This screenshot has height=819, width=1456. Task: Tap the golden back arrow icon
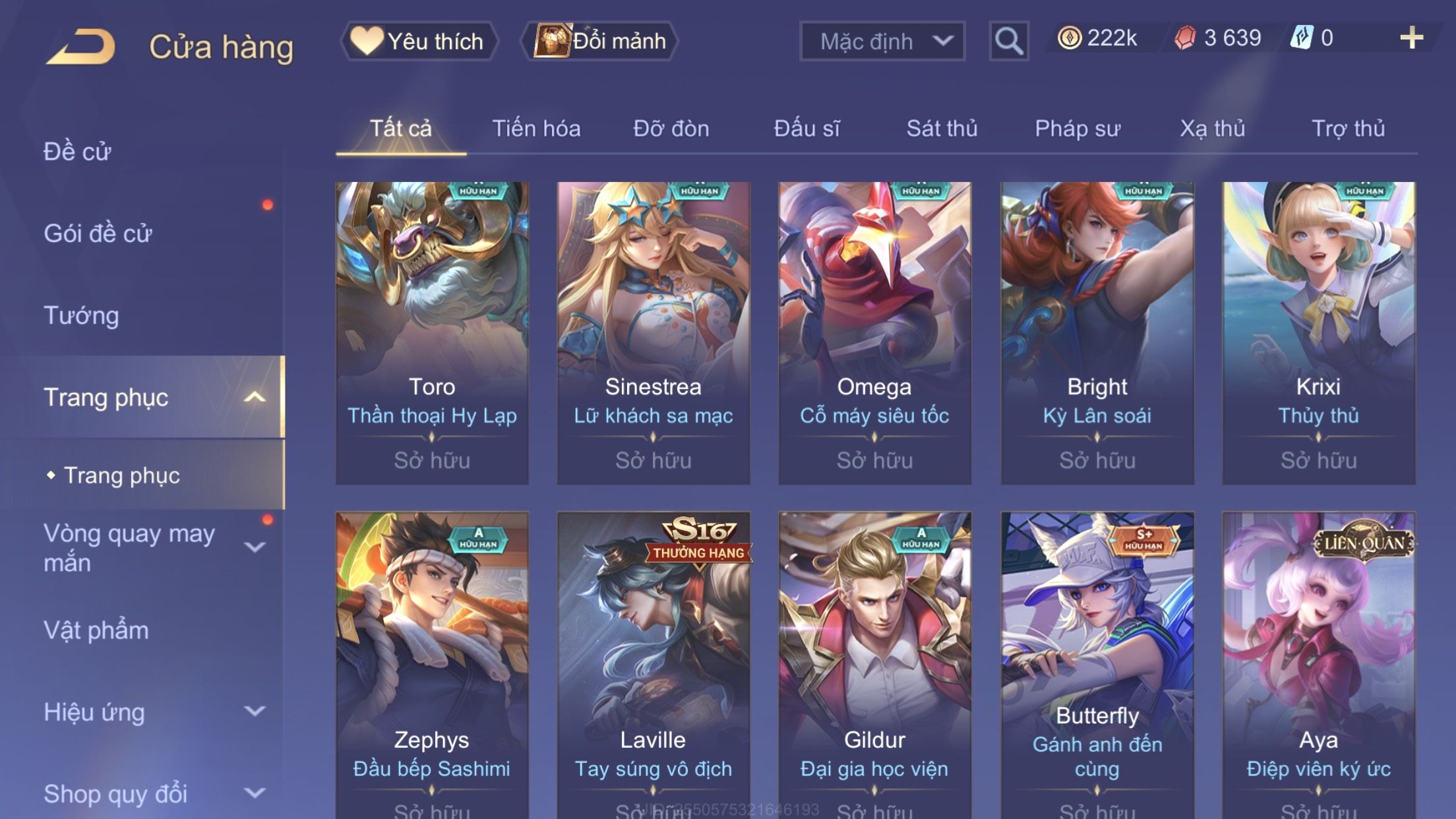click(80, 46)
